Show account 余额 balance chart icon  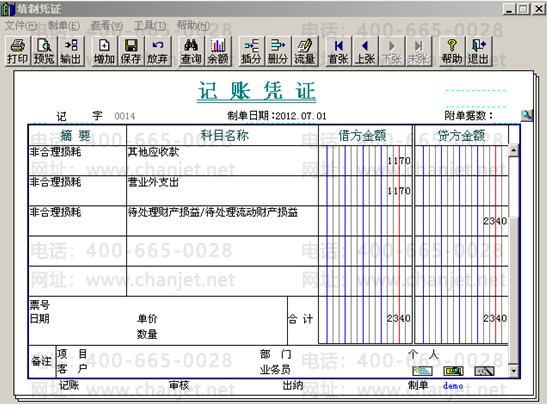coord(218,52)
